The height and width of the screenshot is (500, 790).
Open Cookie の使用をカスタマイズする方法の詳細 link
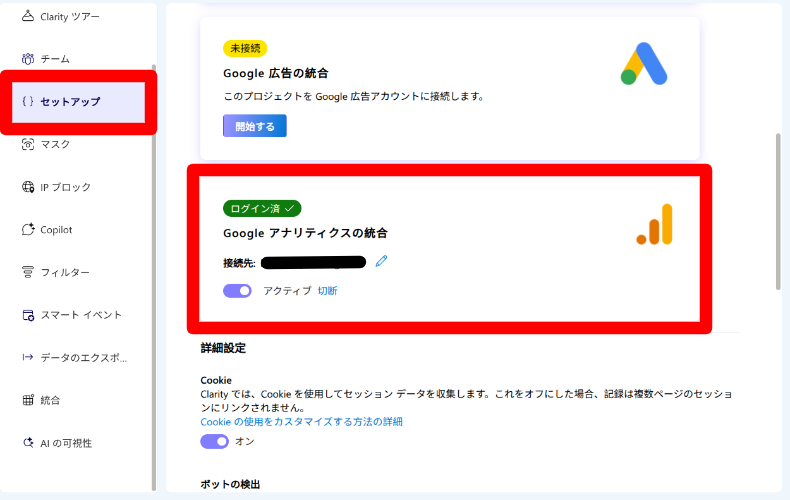(301, 422)
